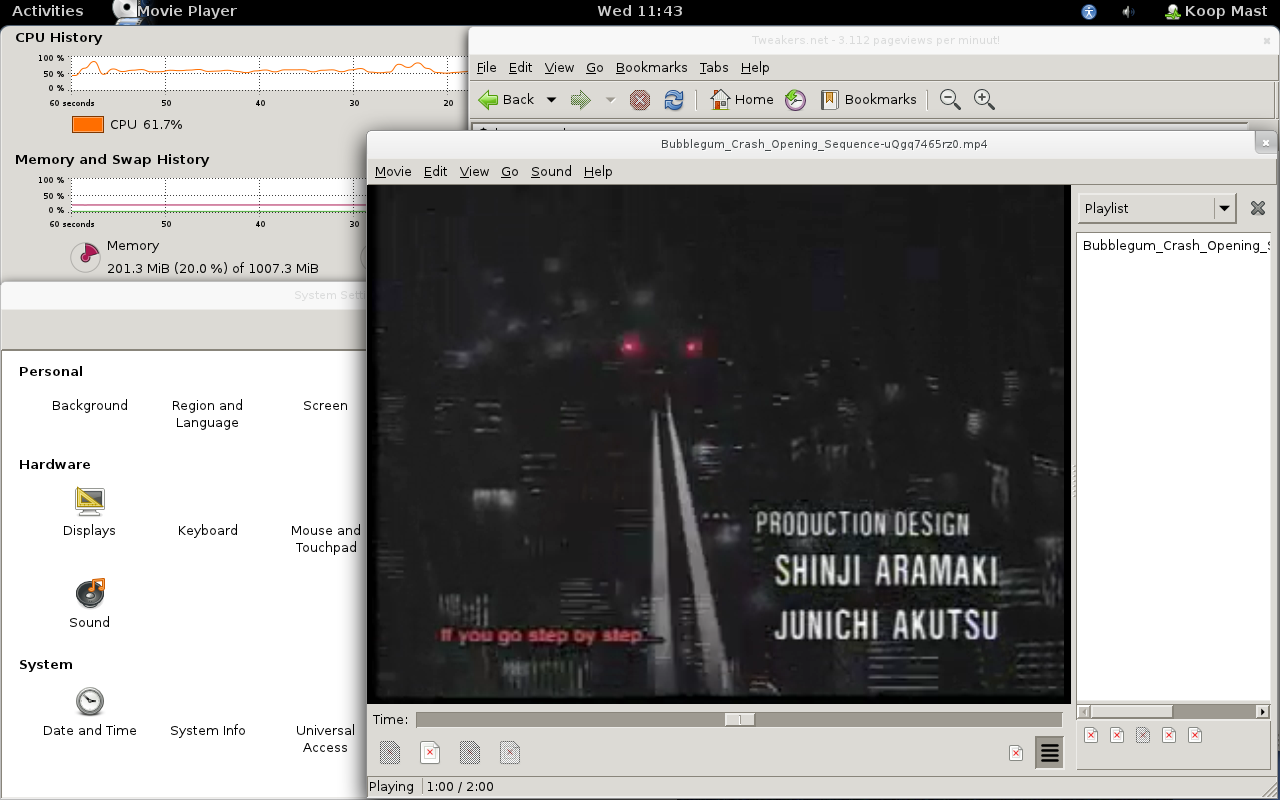This screenshot has width=1280, height=800.
Task: Open the Universal Access icon in top bar
Action: tap(1089, 12)
